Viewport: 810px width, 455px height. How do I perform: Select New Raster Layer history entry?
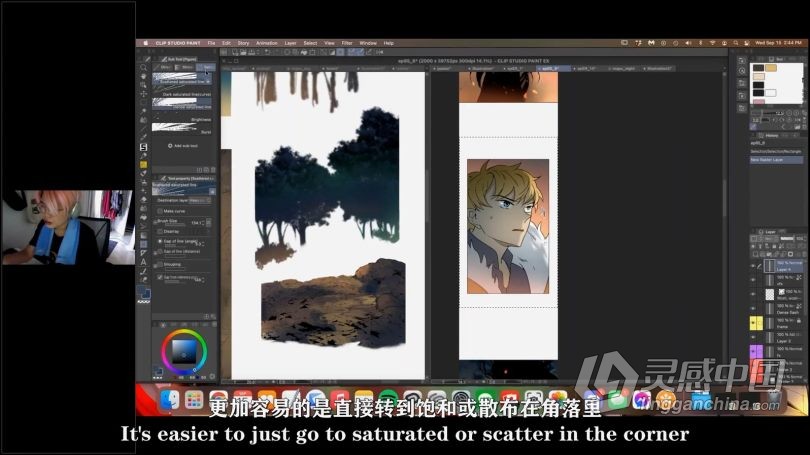pyautogui.click(x=776, y=160)
